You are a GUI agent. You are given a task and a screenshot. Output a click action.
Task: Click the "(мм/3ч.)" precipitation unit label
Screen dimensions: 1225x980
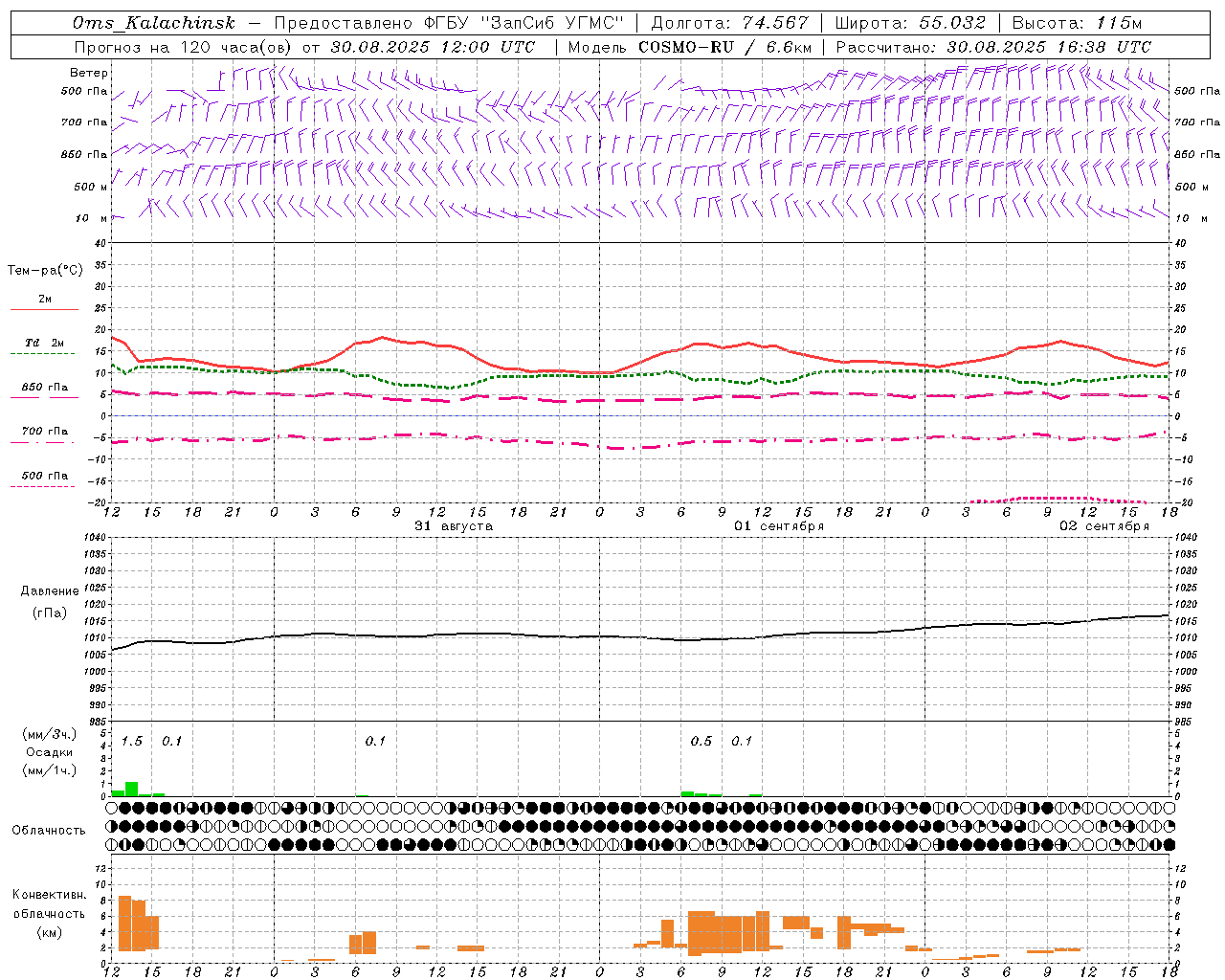(49, 735)
